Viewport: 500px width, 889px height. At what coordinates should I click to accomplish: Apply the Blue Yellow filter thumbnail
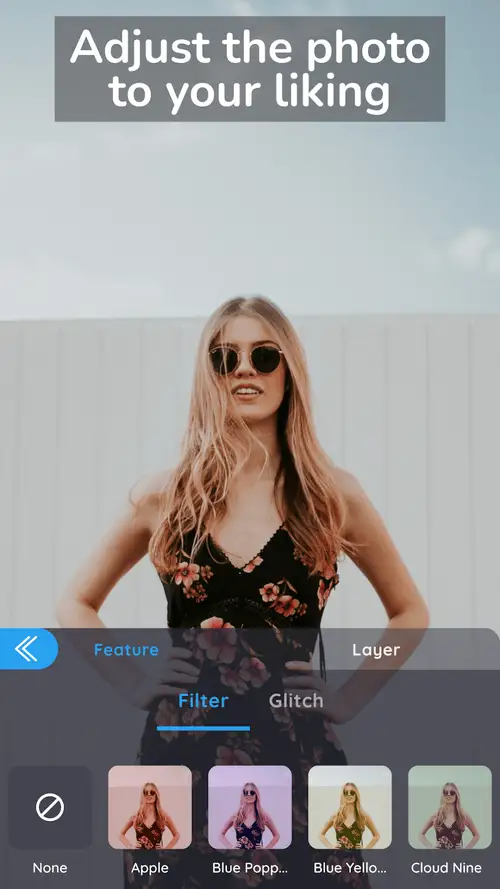[350, 807]
